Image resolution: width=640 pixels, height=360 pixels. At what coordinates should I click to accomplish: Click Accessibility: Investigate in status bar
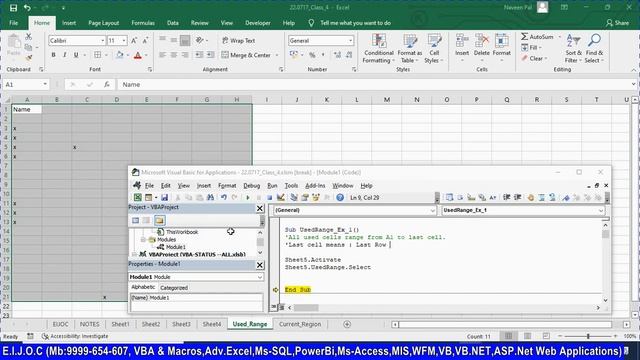coord(75,336)
